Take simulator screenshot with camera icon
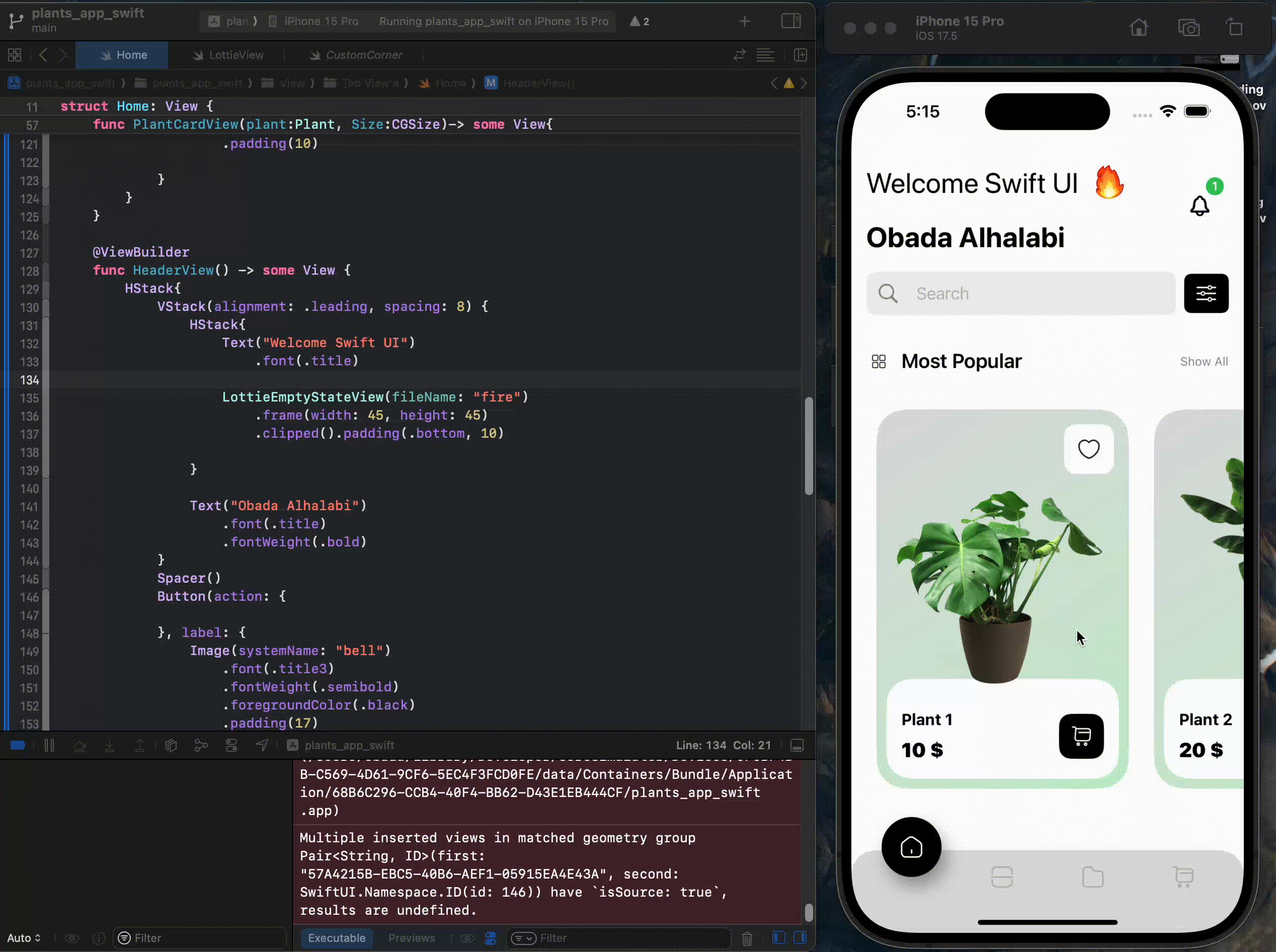The width and height of the screenshot is (1276, 952). tap(1188, 28)
